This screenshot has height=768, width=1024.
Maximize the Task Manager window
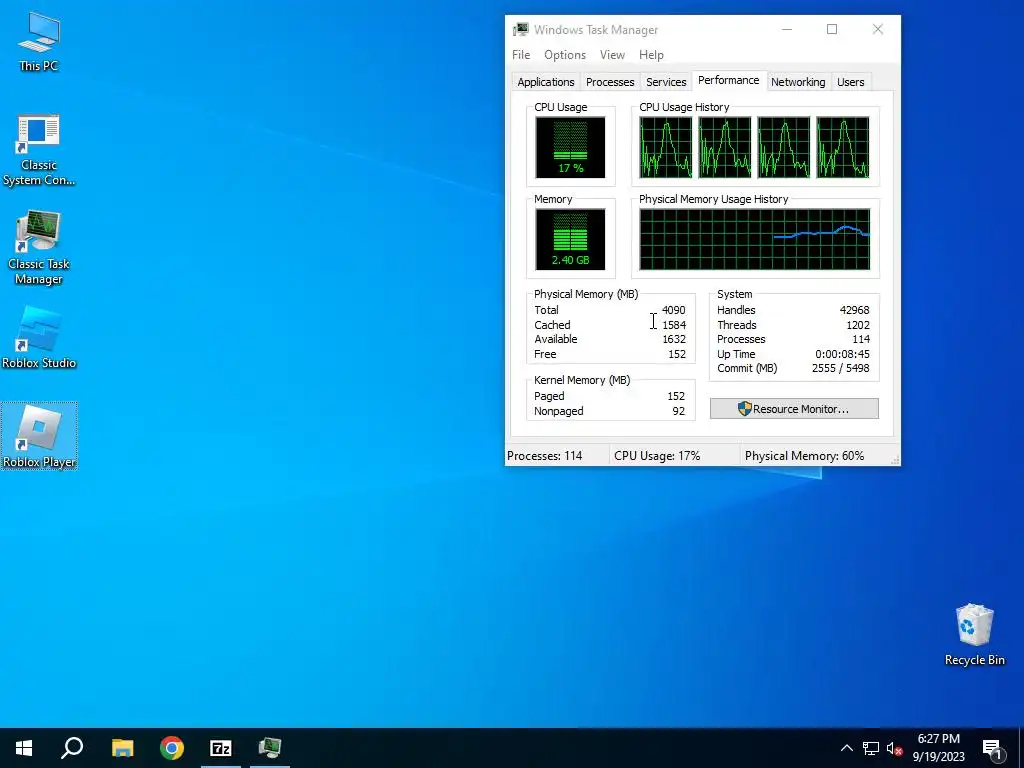[832, 29]
